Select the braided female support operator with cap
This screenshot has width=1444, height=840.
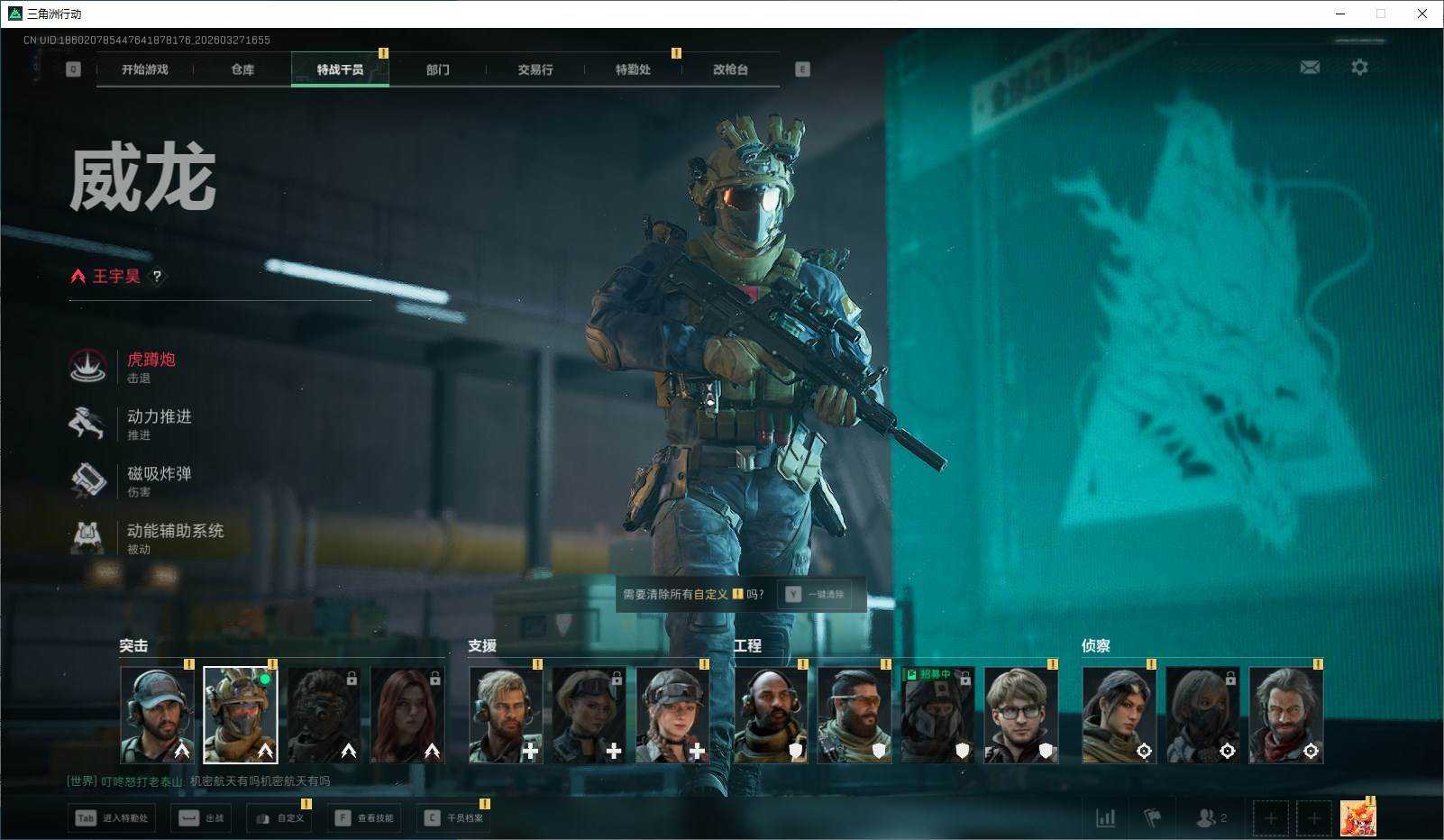click(x=672, y=716)
